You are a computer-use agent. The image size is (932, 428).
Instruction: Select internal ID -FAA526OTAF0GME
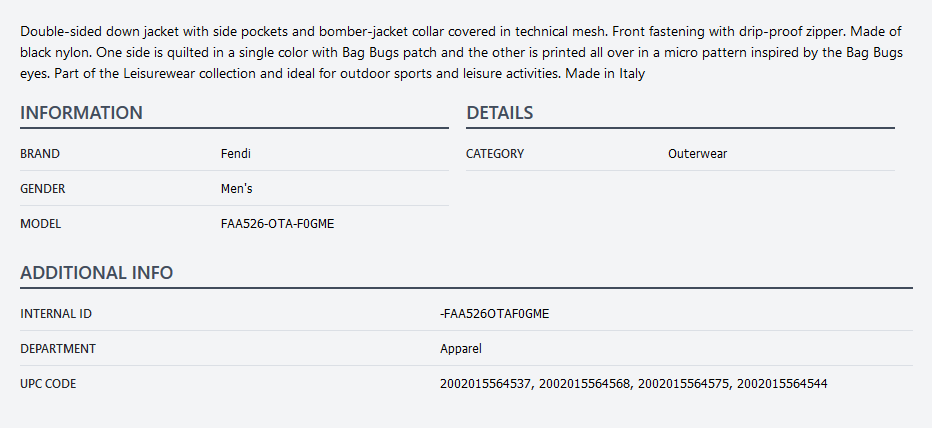(x=494, y=314)
